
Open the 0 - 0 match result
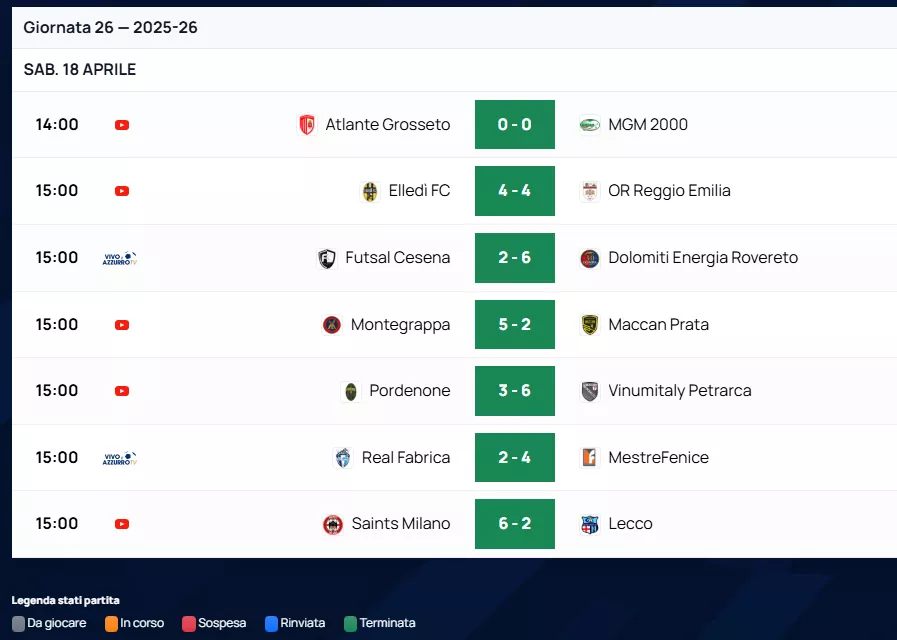point(514,125)
